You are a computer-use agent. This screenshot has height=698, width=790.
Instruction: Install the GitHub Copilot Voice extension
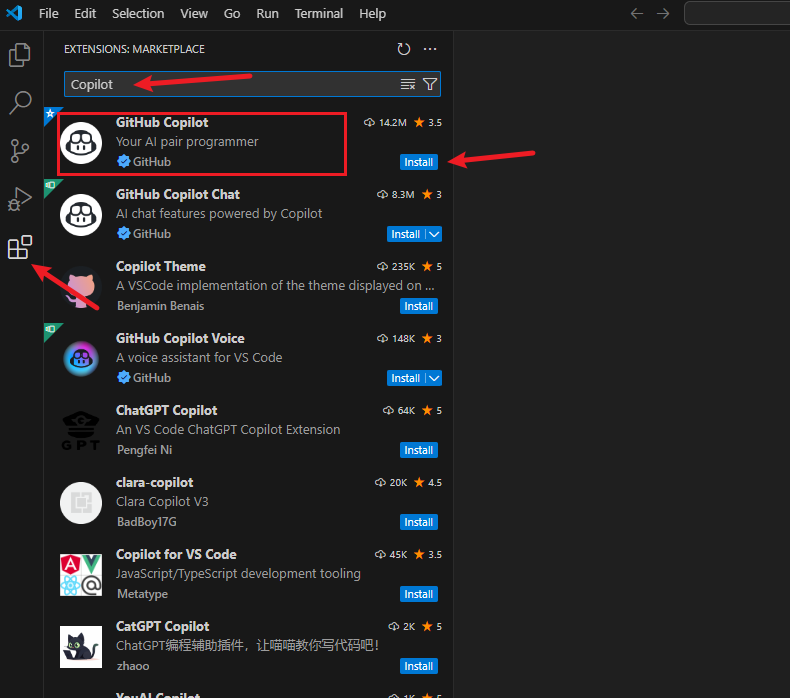406,378
